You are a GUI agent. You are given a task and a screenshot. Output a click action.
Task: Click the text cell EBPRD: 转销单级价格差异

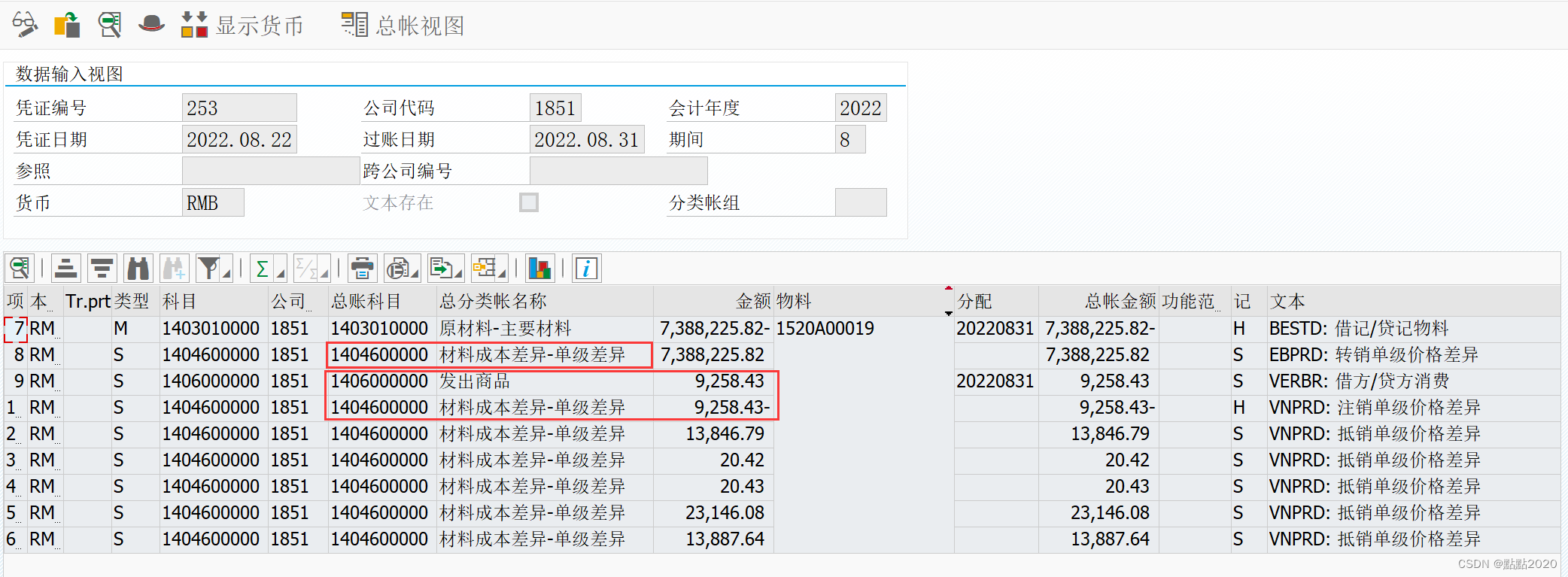click(1413, 355)
